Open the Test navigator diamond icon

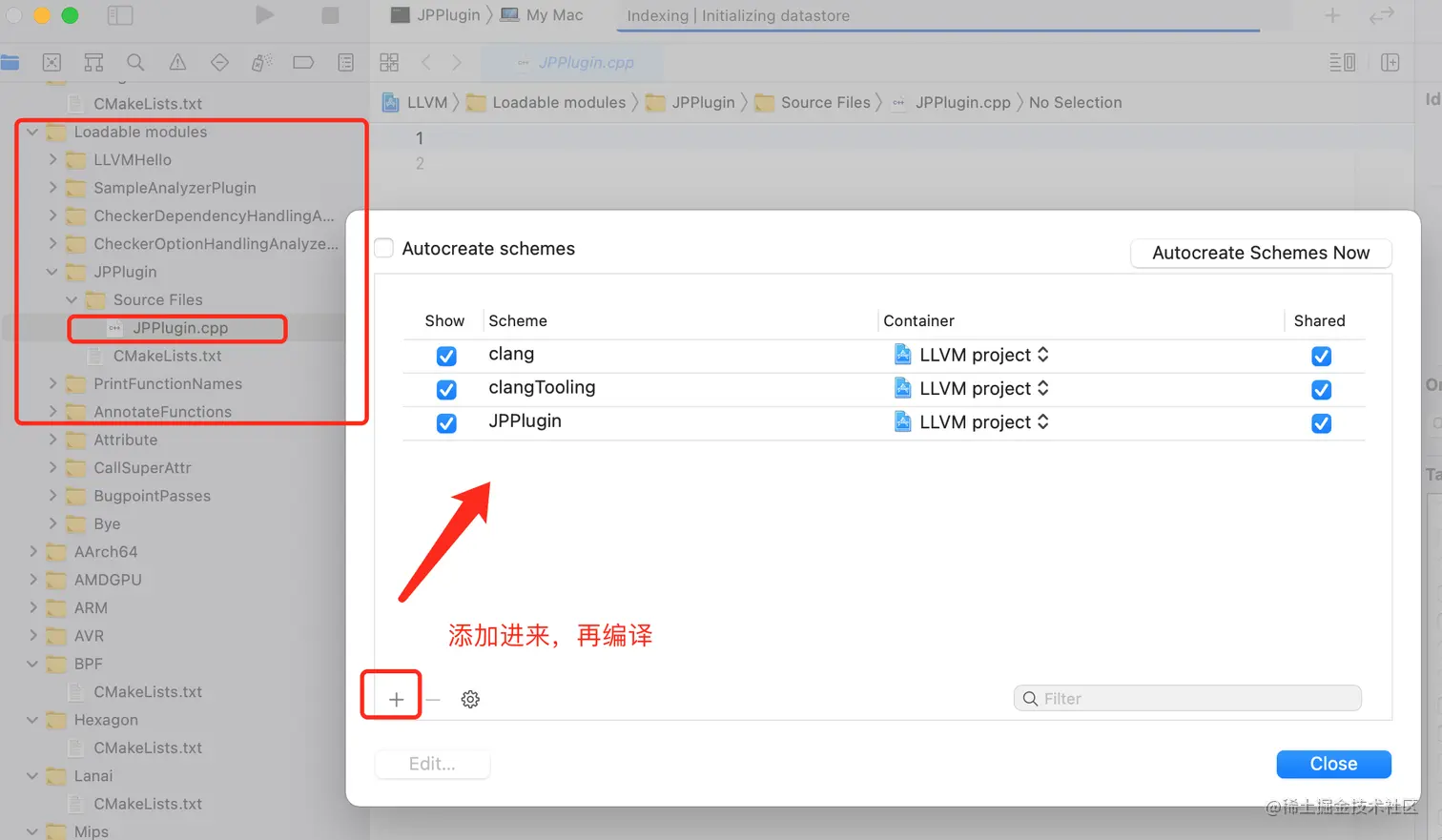tap(219, 63)
